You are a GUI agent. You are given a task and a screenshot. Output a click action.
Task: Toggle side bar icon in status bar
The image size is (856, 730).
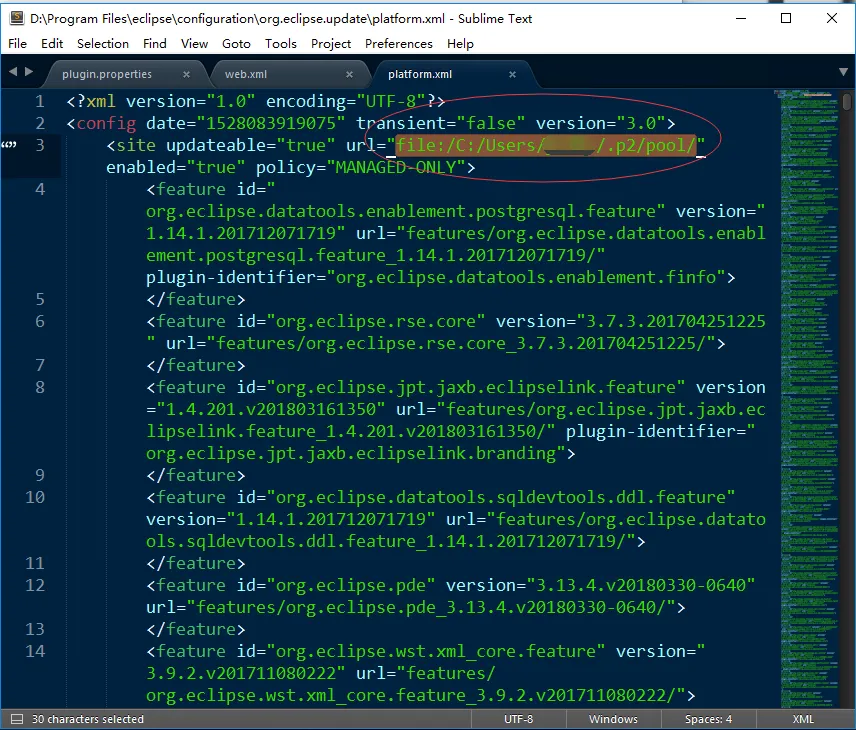click(x=17, y=719)
